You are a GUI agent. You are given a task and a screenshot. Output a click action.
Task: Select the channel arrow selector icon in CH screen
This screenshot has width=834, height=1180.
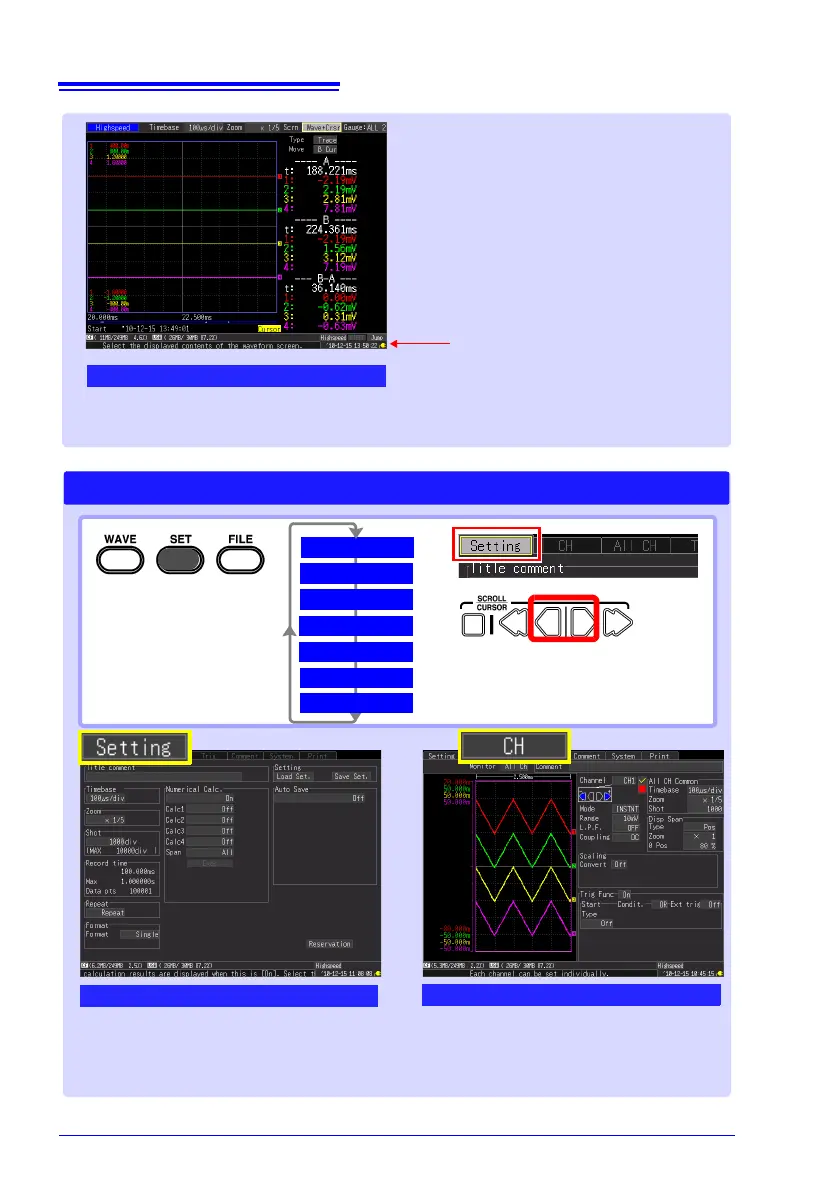point(595,795)
